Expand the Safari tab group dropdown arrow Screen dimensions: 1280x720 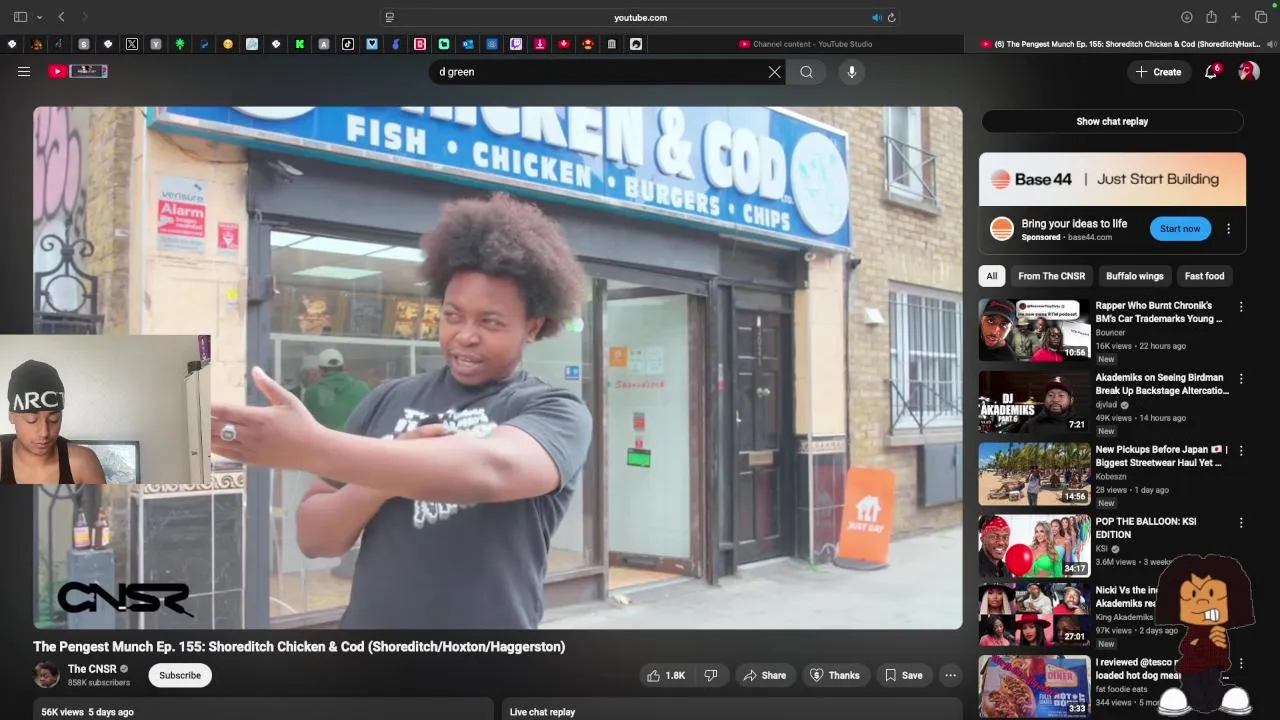[39, 17]
